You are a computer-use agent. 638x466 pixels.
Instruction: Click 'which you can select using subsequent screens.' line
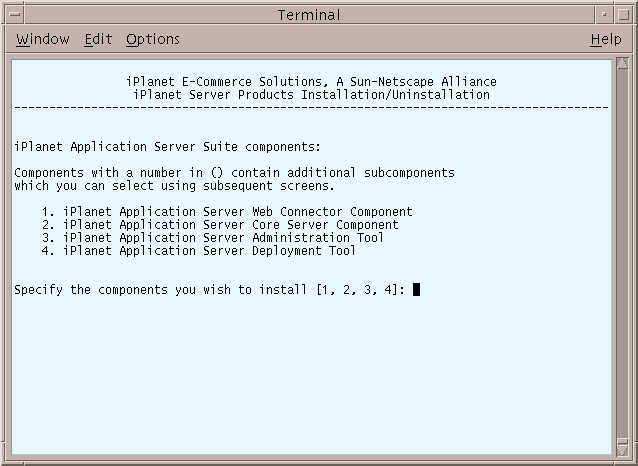(175, 186)
